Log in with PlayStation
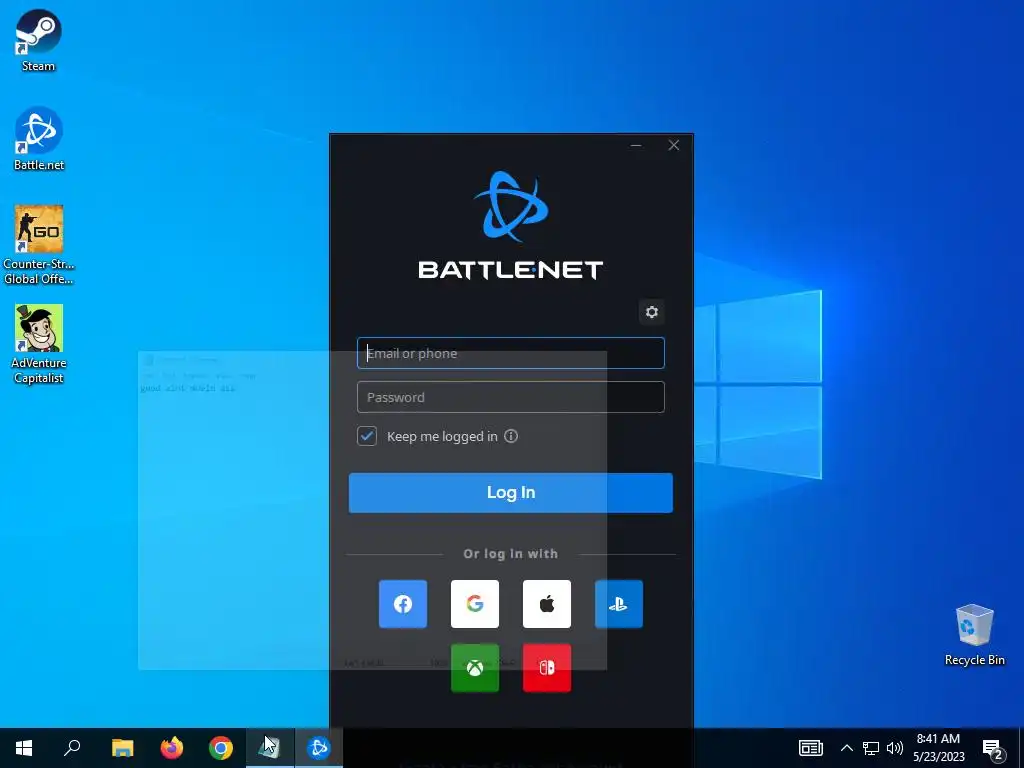 [618, 604]
